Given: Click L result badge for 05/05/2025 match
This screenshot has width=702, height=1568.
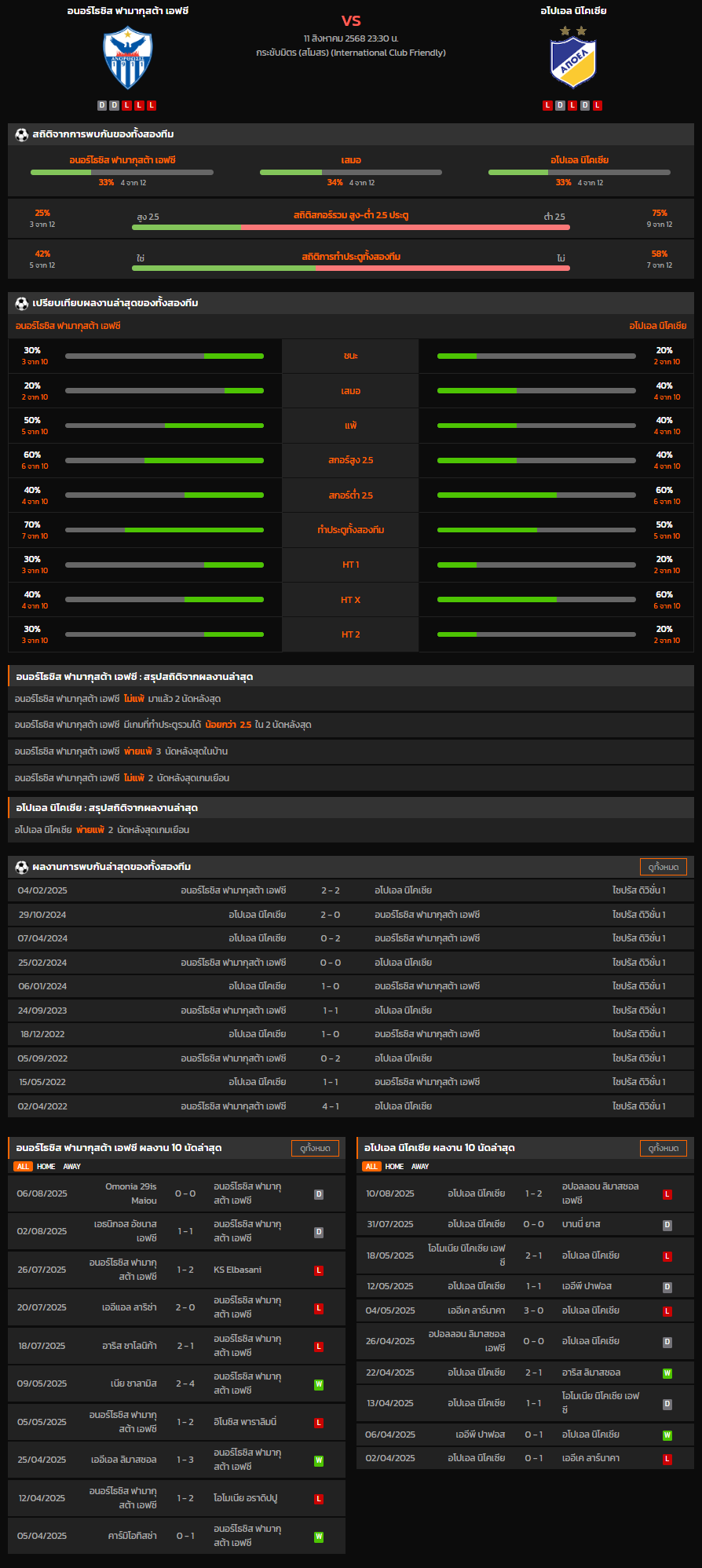Looking at the screenshot, I should 319,1423.
